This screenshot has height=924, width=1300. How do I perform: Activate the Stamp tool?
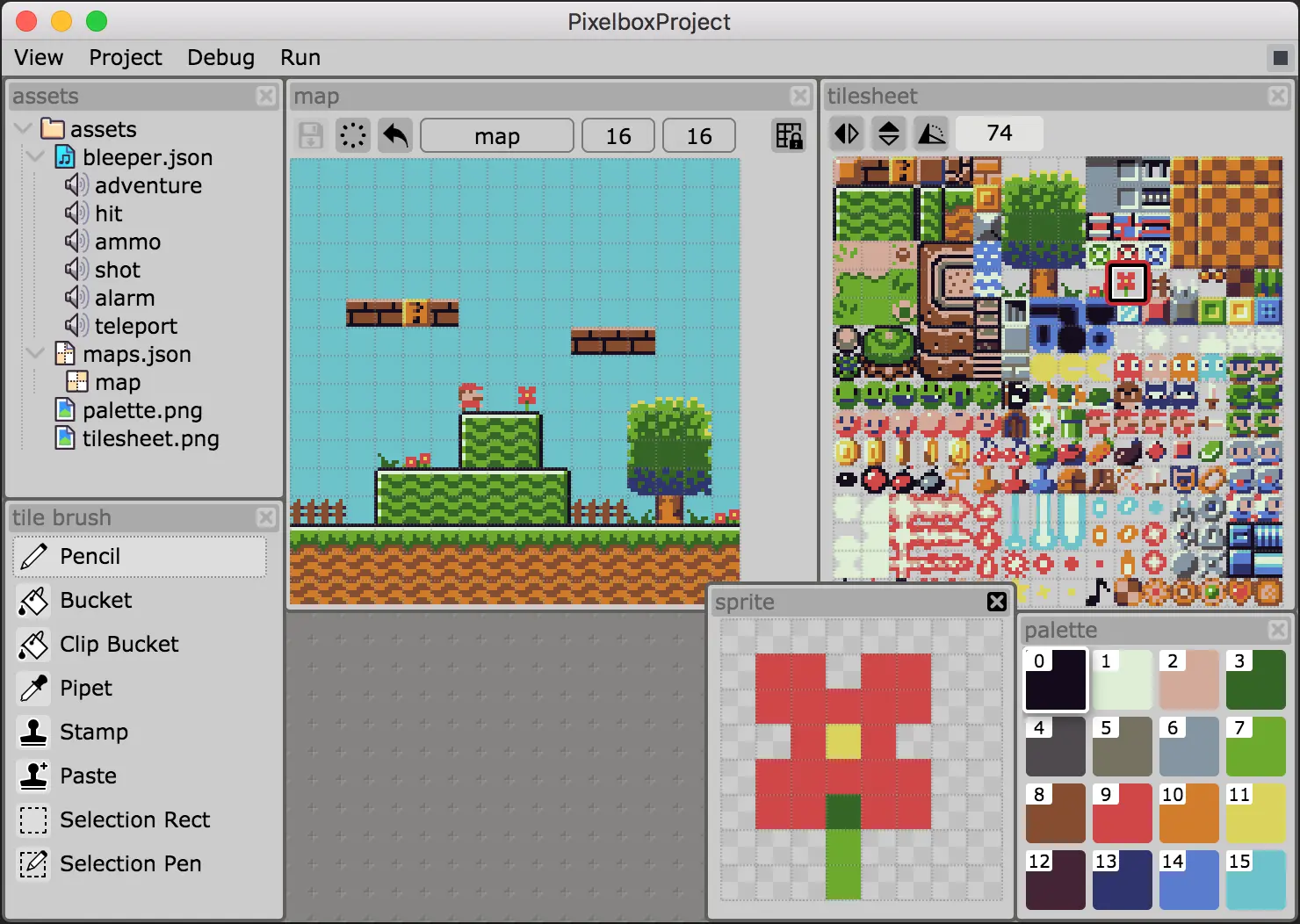(x=93, y=732)
